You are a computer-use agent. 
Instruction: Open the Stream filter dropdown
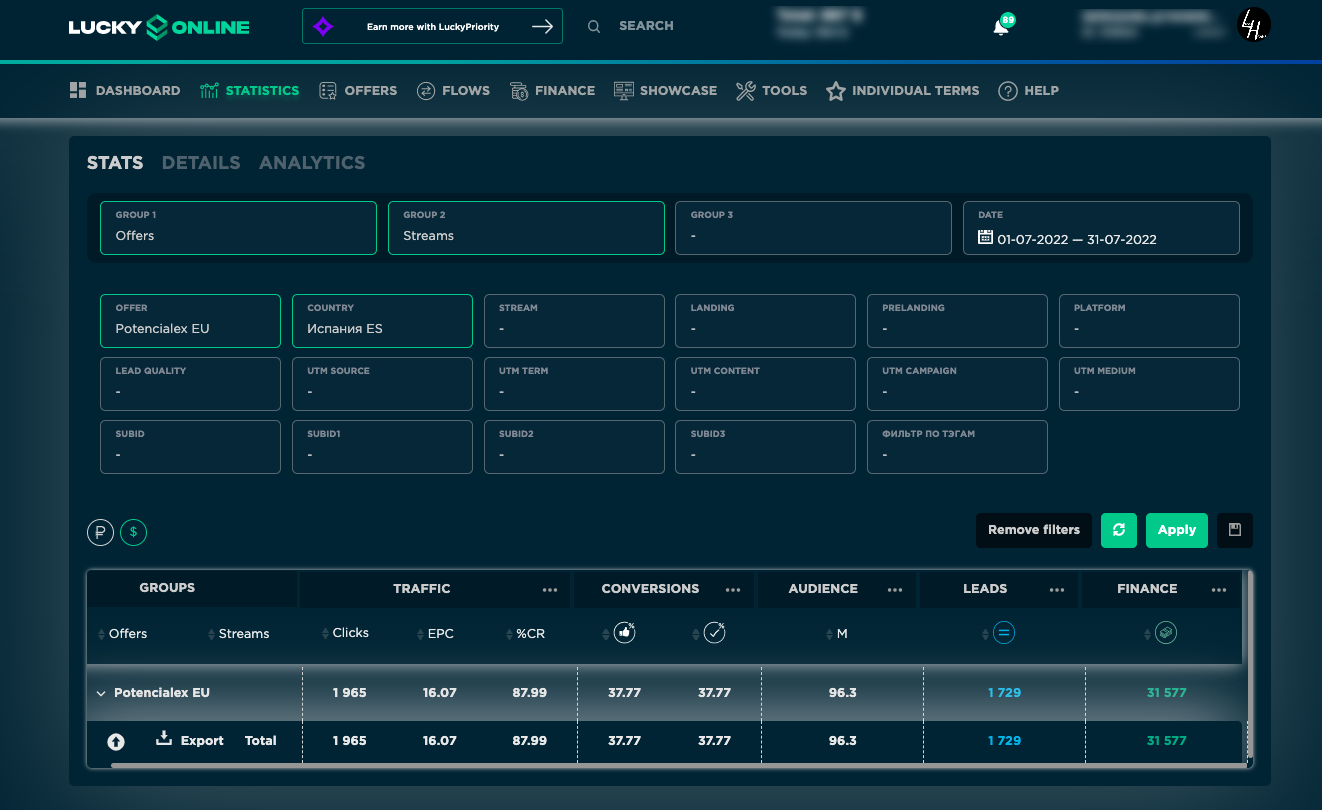574,321
